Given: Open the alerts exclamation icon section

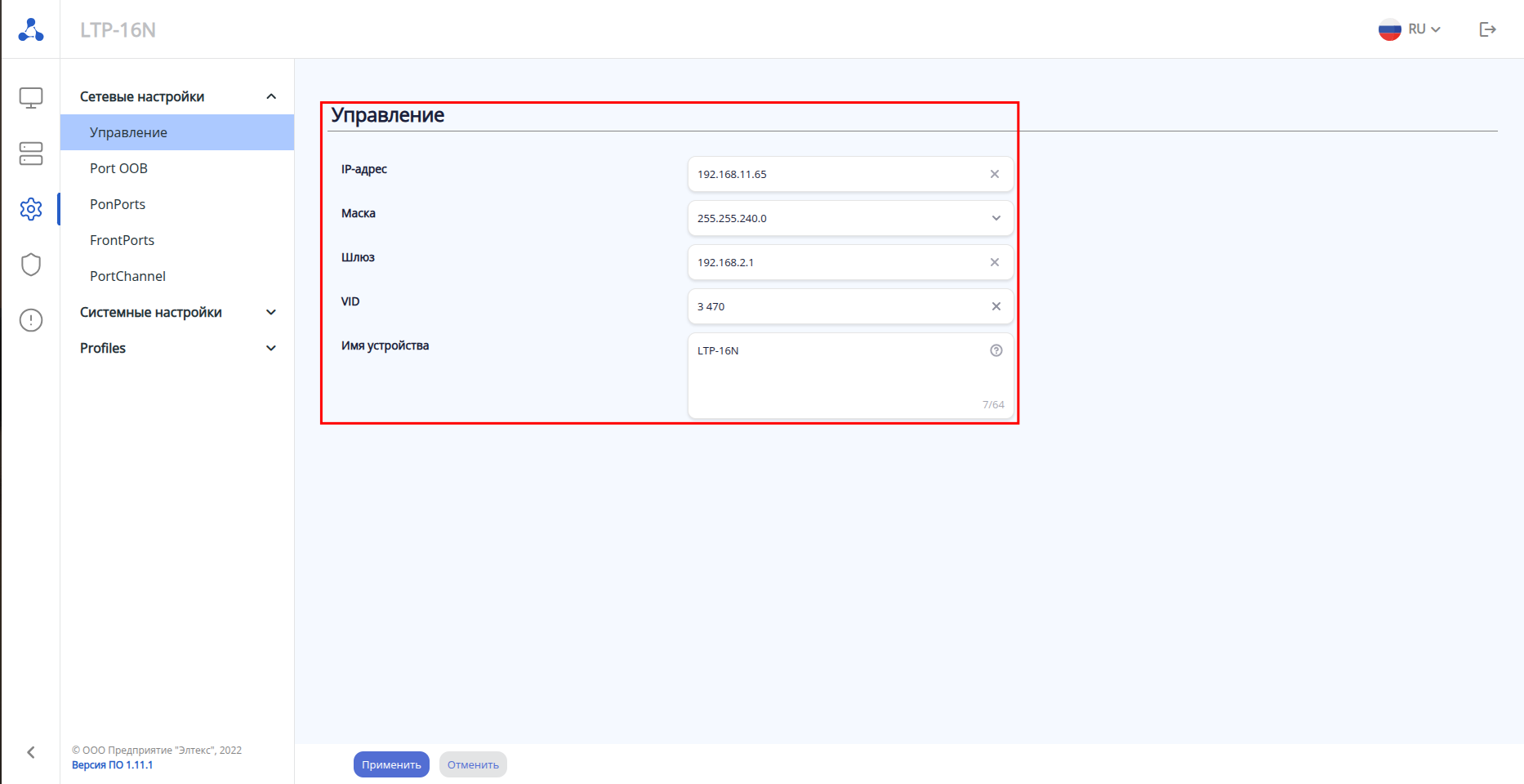Looking at the screenshot, I should 31,320.
